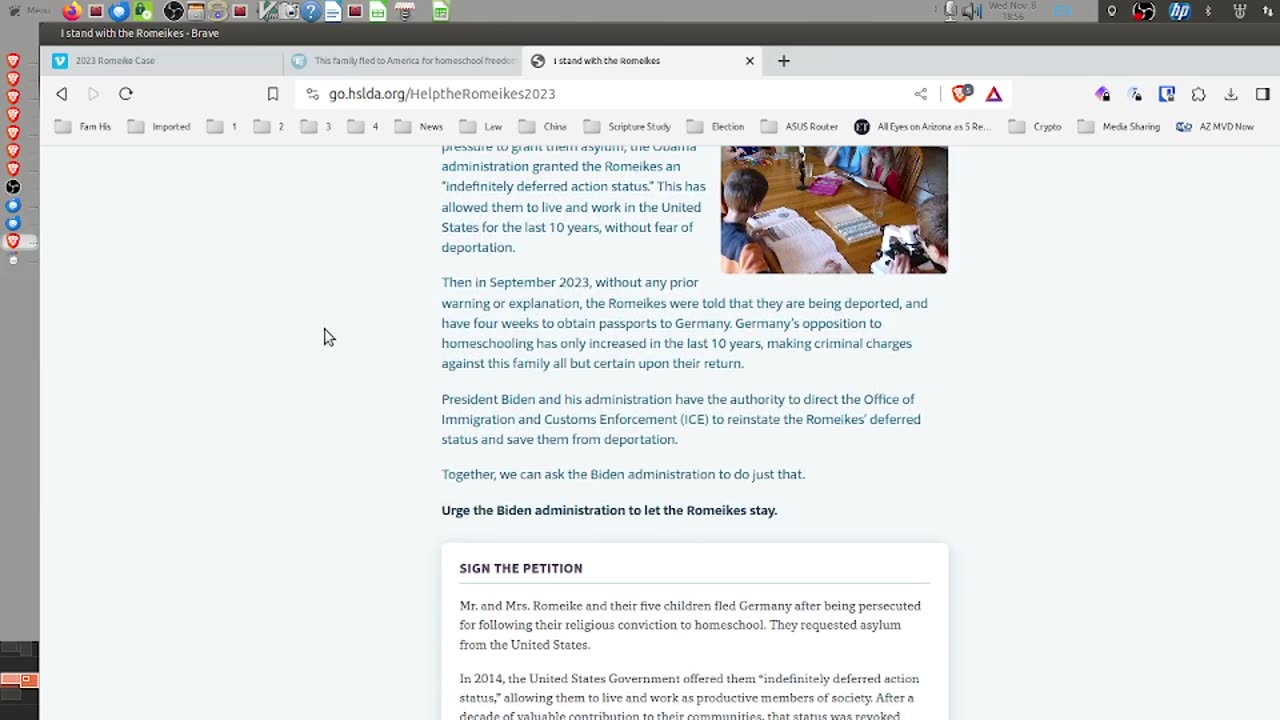The height and width of the screenshot is (720, 1280).
Task: Switch to 'This family fled to America' tab
Action: [x=403, y=61]
